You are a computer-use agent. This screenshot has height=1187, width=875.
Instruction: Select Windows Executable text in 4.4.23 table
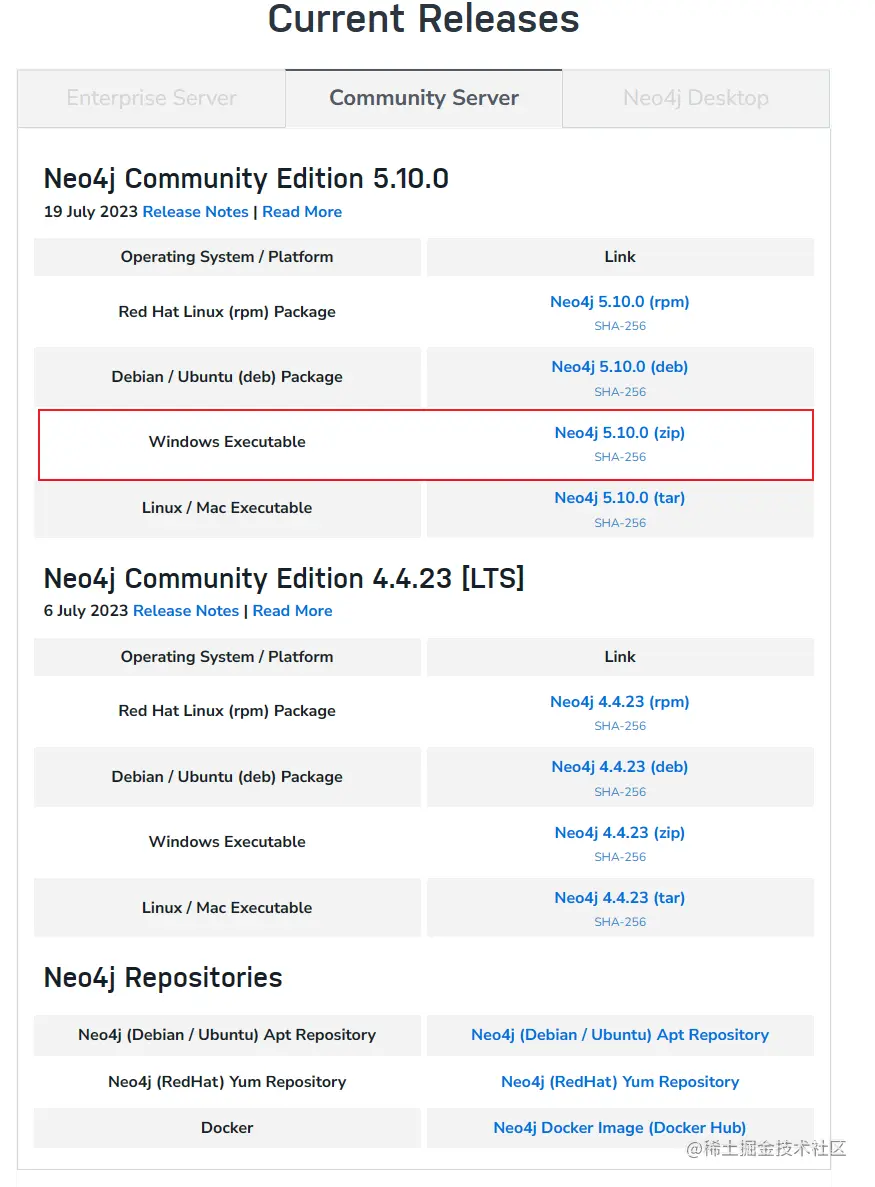(227, 842)
